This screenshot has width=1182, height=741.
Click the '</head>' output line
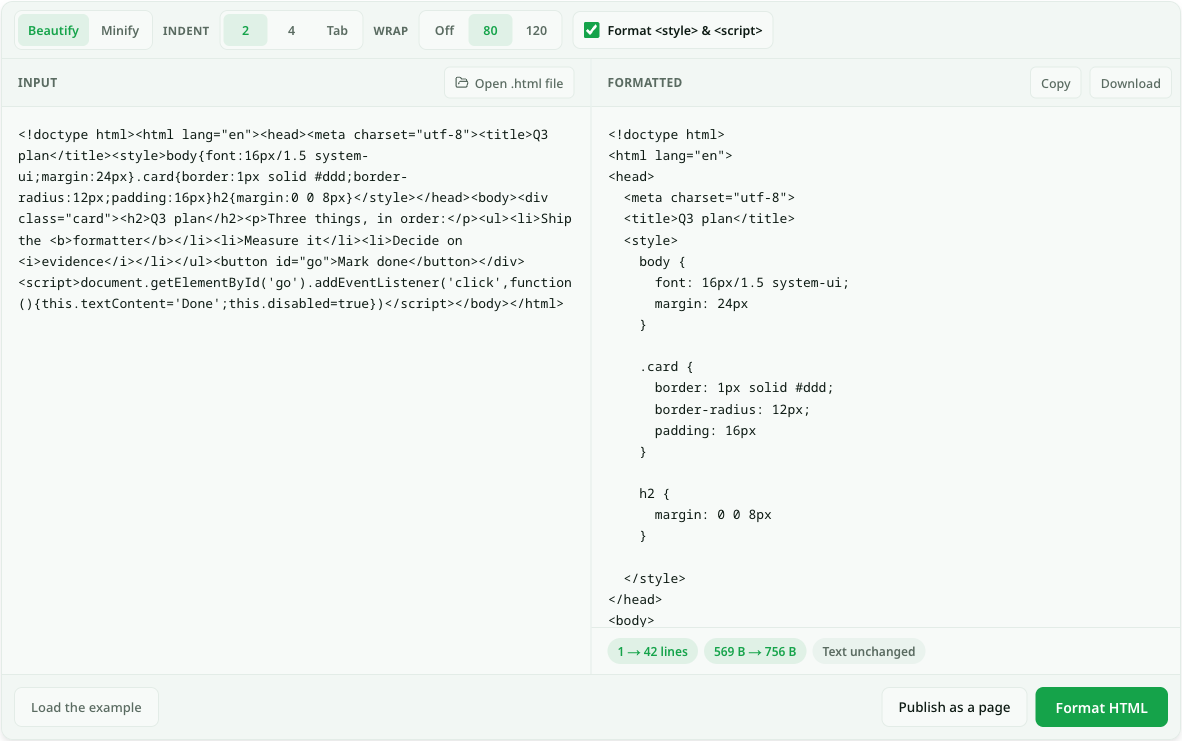pos(635,599)
